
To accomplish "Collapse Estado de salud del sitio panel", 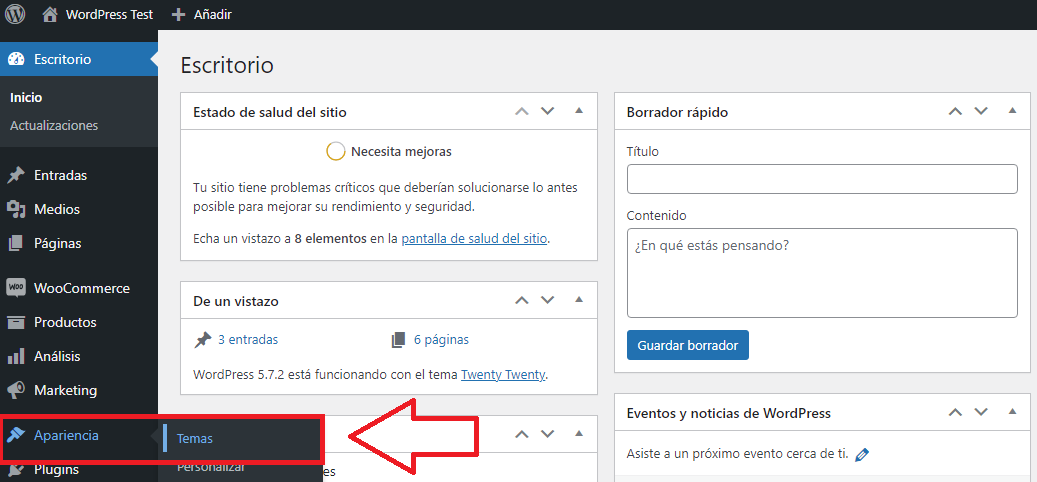I will pos(579,110).
